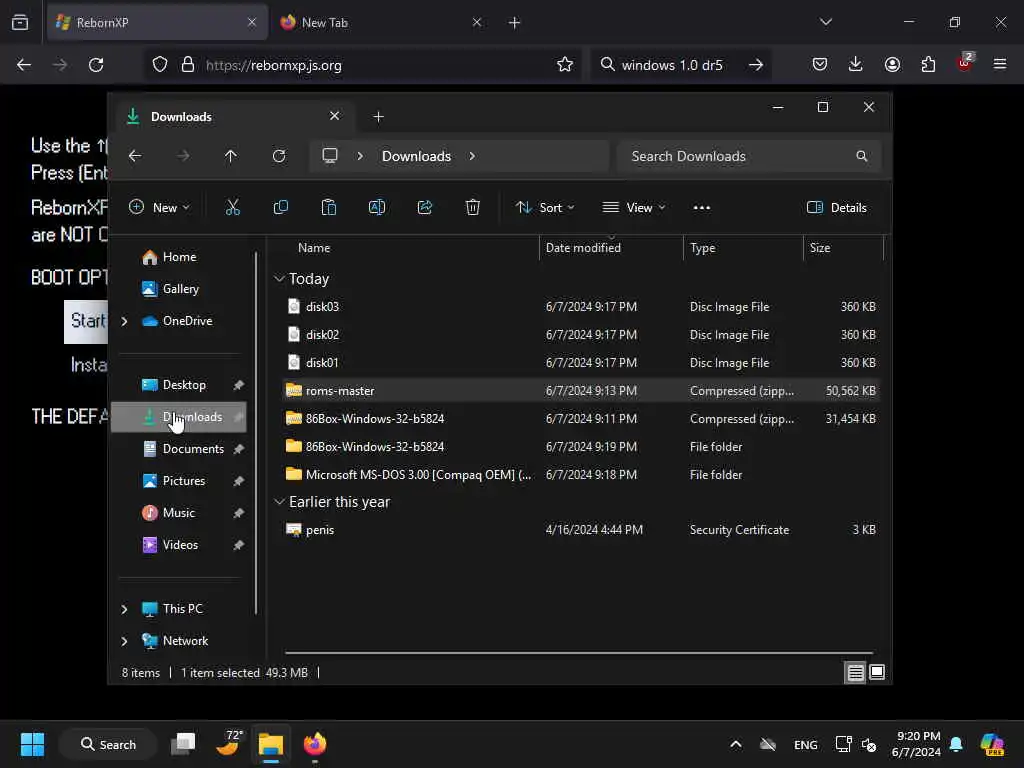The width and height of the screenshot is (1024, 768).
Task: Click the Delete trash can icon
Action: (x=473, y=208)
